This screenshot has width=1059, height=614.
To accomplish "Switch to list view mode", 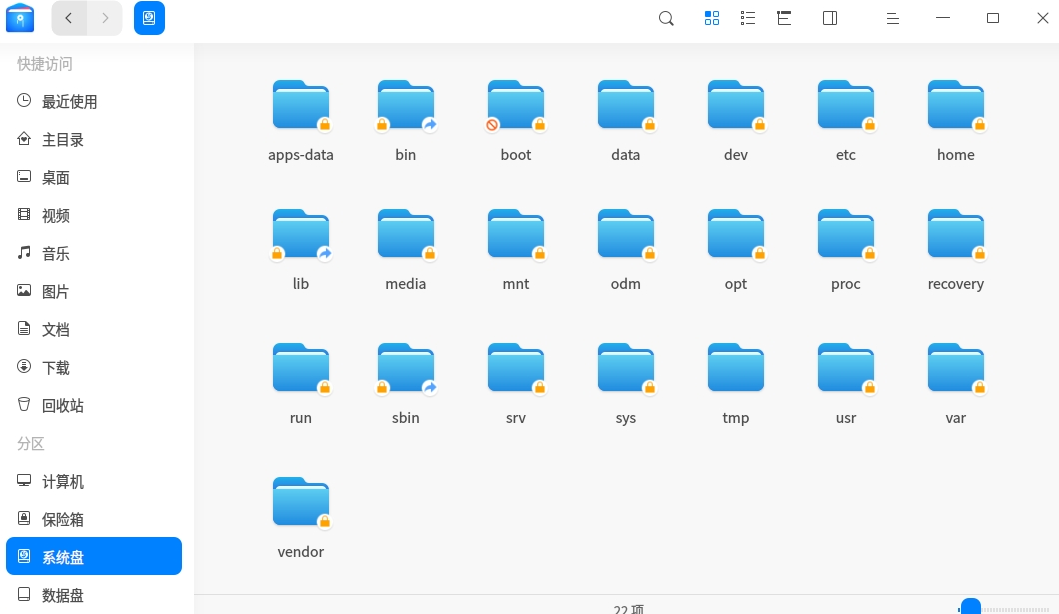I will 748,17.
